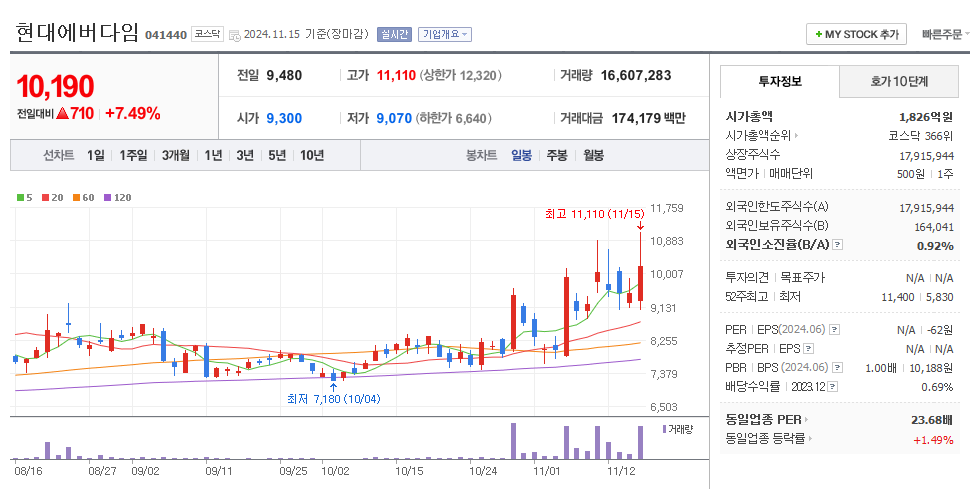Select the 월봉 monthly candle chart
The width and height of the screenshot is (976, 489).
593,155
